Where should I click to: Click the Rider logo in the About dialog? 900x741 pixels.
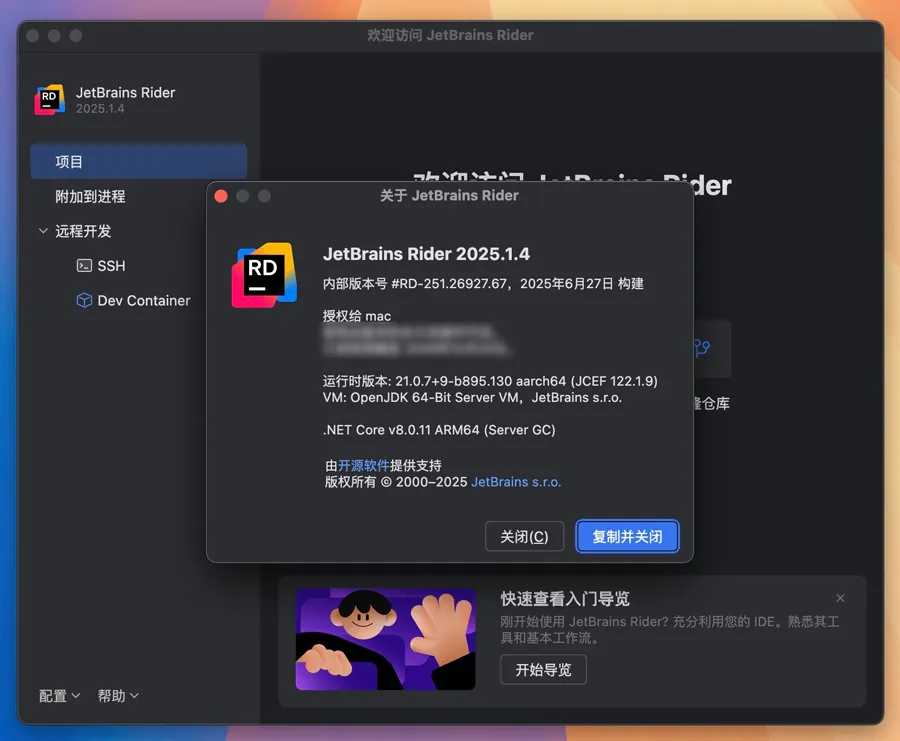coord(264,275)
